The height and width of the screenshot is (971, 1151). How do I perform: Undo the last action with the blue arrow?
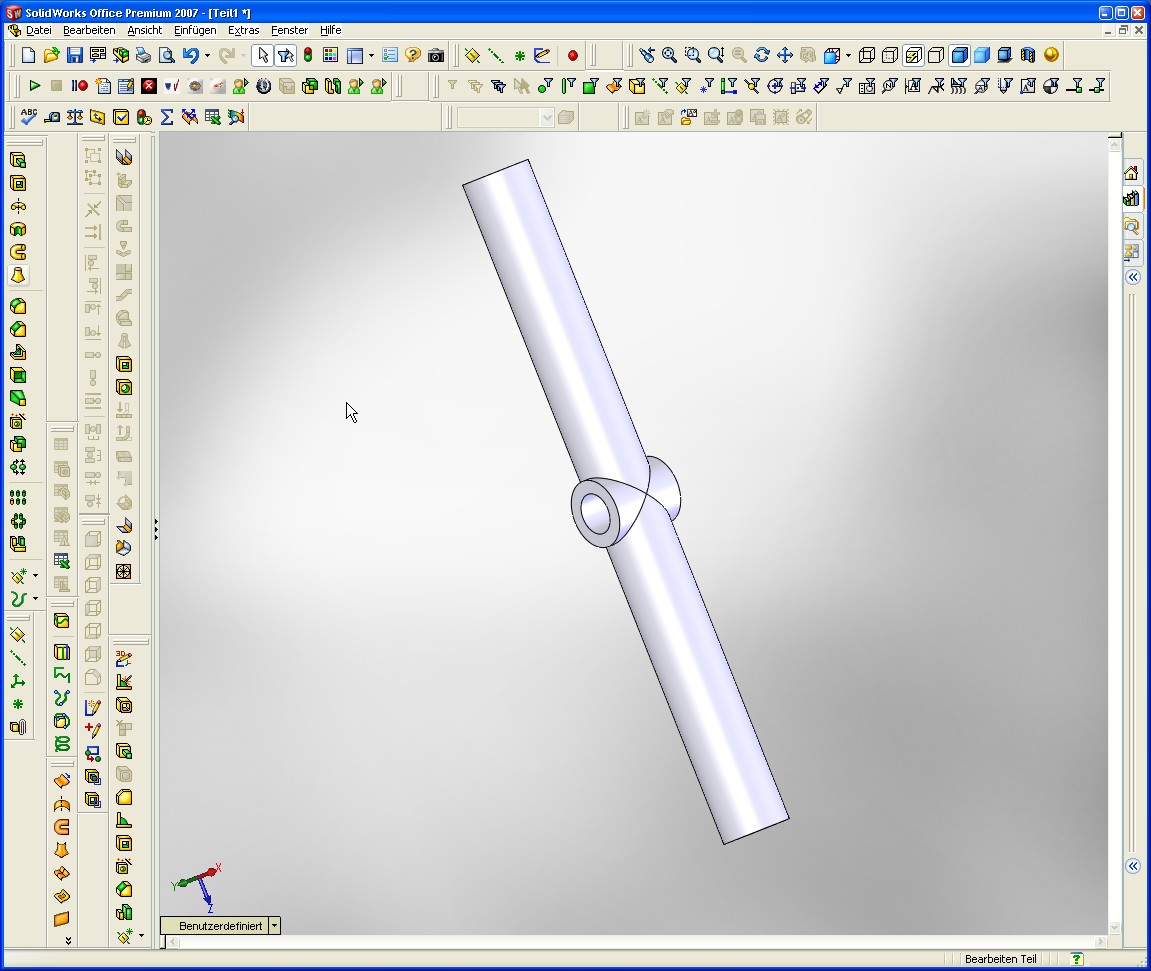pyautogui.click(x=190, y=55)
